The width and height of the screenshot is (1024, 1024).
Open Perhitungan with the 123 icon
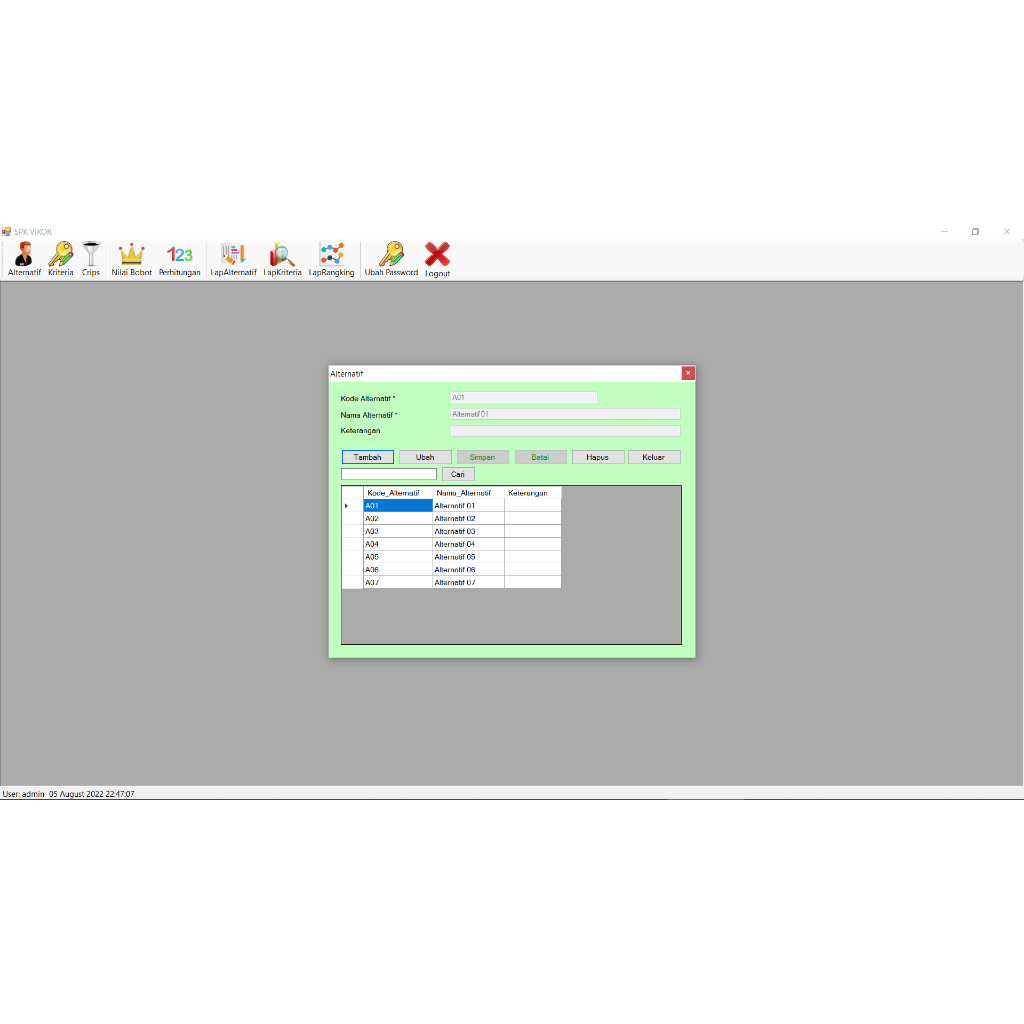pyautogui.click(x=179, y=258)
